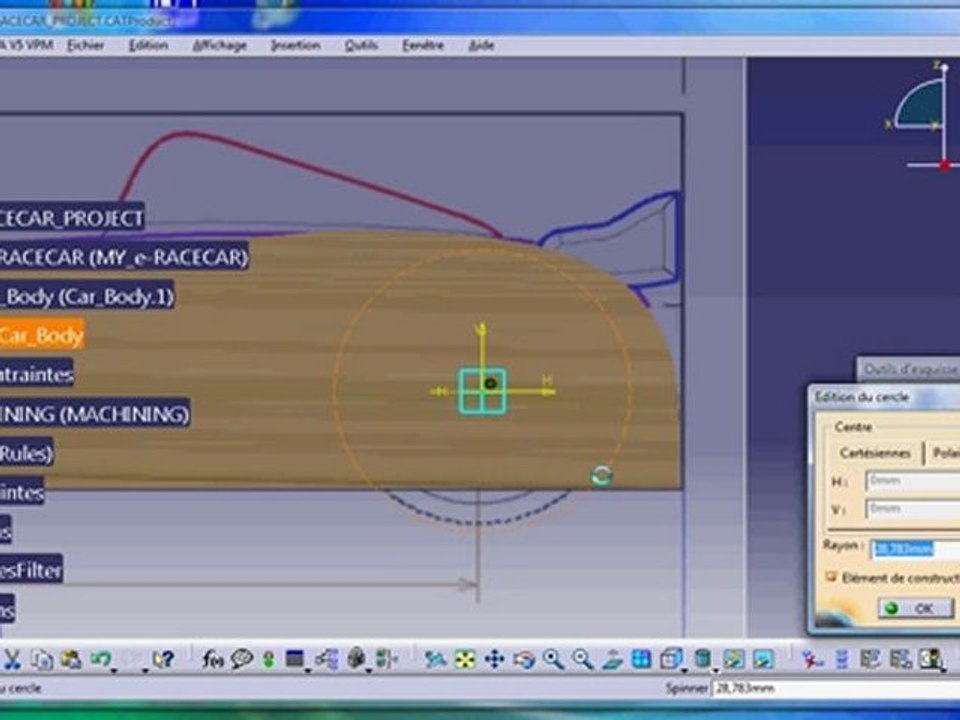Screen dimensions: 960x720
Task: Click the V coordinate input field
Action: click(x=912, y=509)
